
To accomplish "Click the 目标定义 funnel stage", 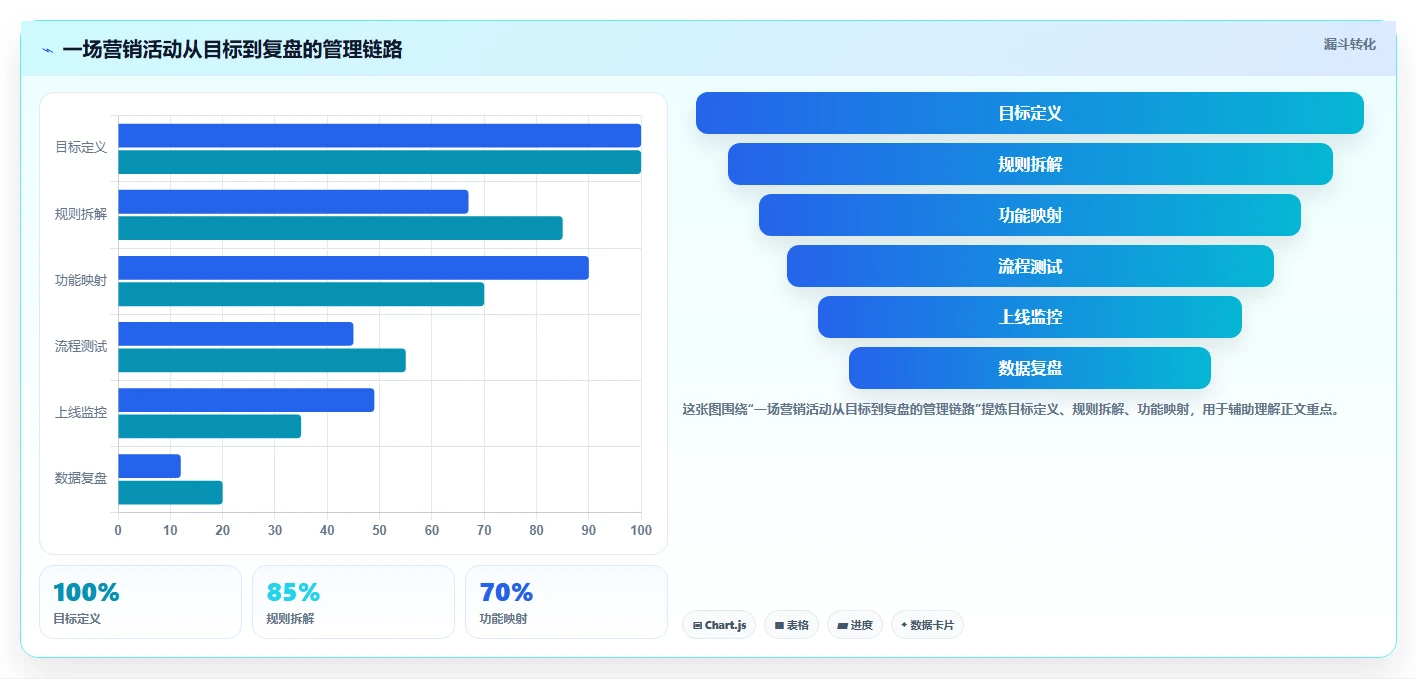I will click(x=1030, y=113).
